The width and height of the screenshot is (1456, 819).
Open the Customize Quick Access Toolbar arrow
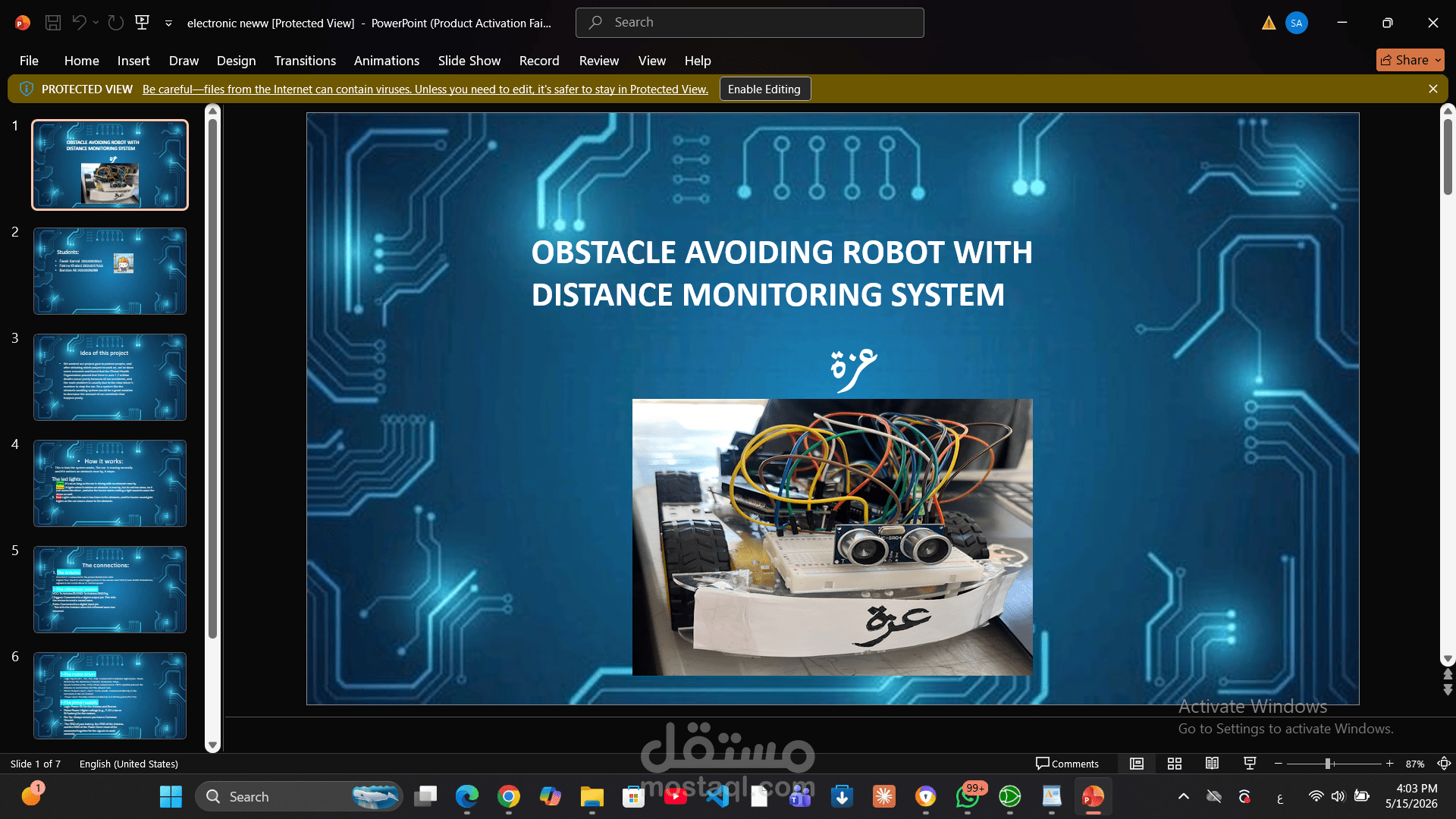pos(168,24)
